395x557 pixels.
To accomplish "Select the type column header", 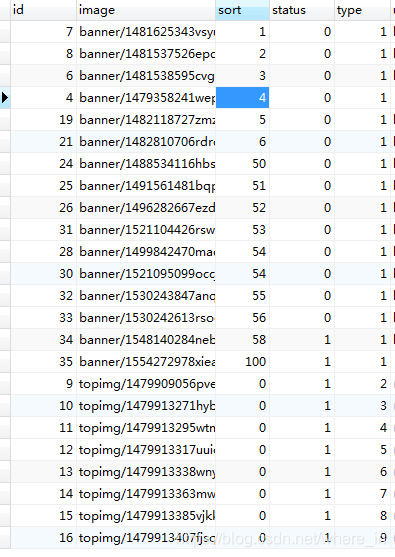I will point(362,10).
